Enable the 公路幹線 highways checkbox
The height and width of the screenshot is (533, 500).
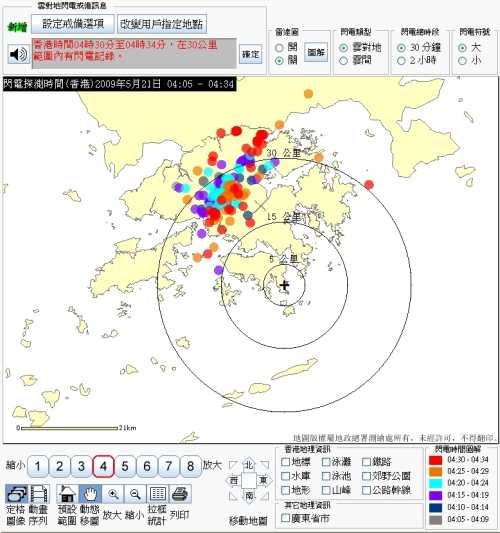coord(366,490)
